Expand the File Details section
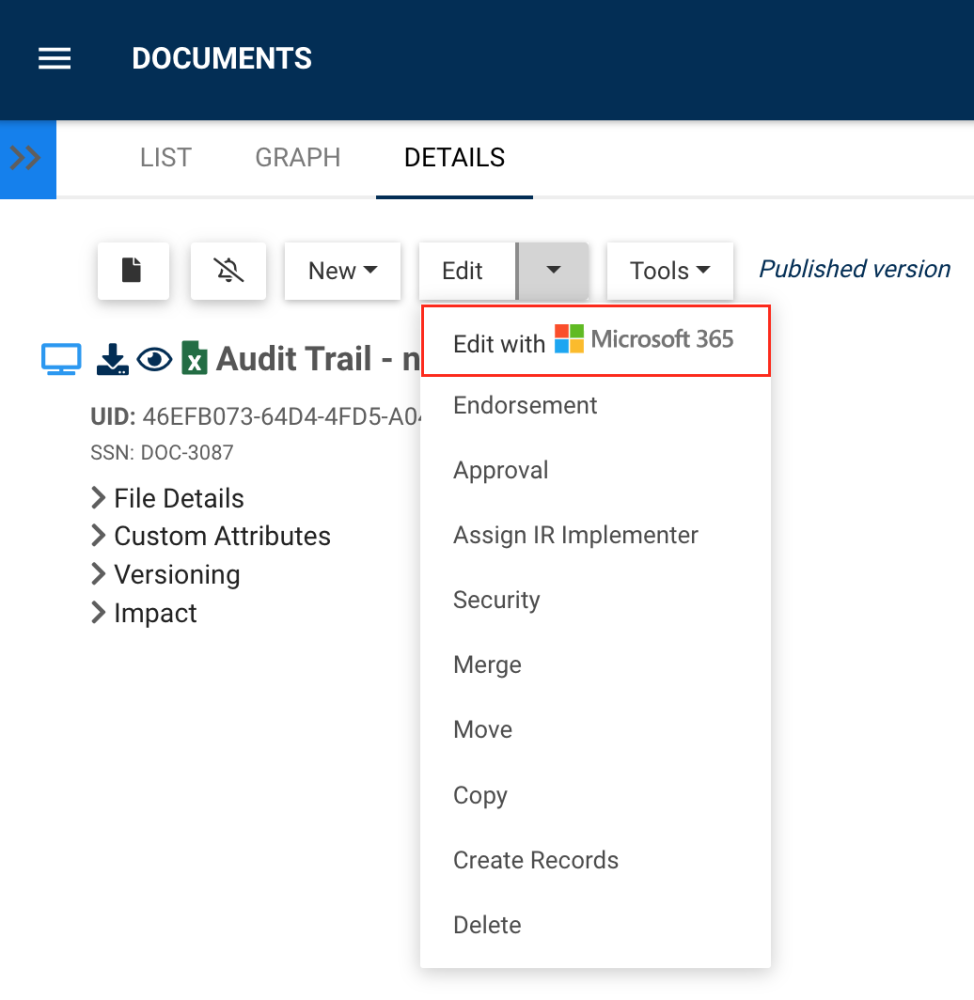This screenshot has height=1000, width=974. [x=179, y=498]
